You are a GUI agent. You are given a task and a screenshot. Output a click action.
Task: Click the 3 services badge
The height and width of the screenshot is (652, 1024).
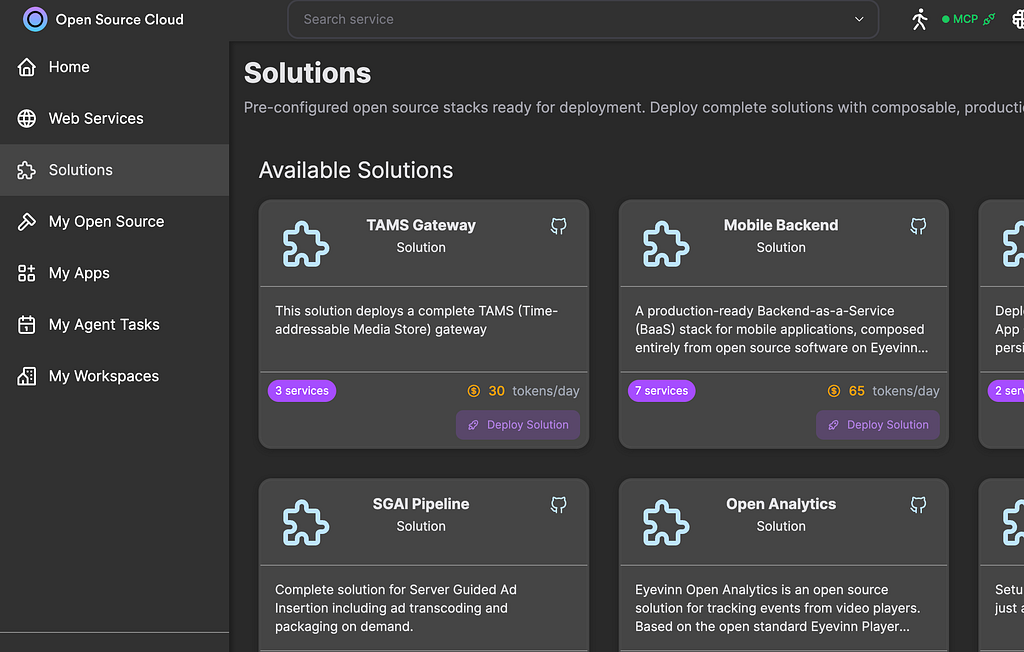click(x=302, y=391)
